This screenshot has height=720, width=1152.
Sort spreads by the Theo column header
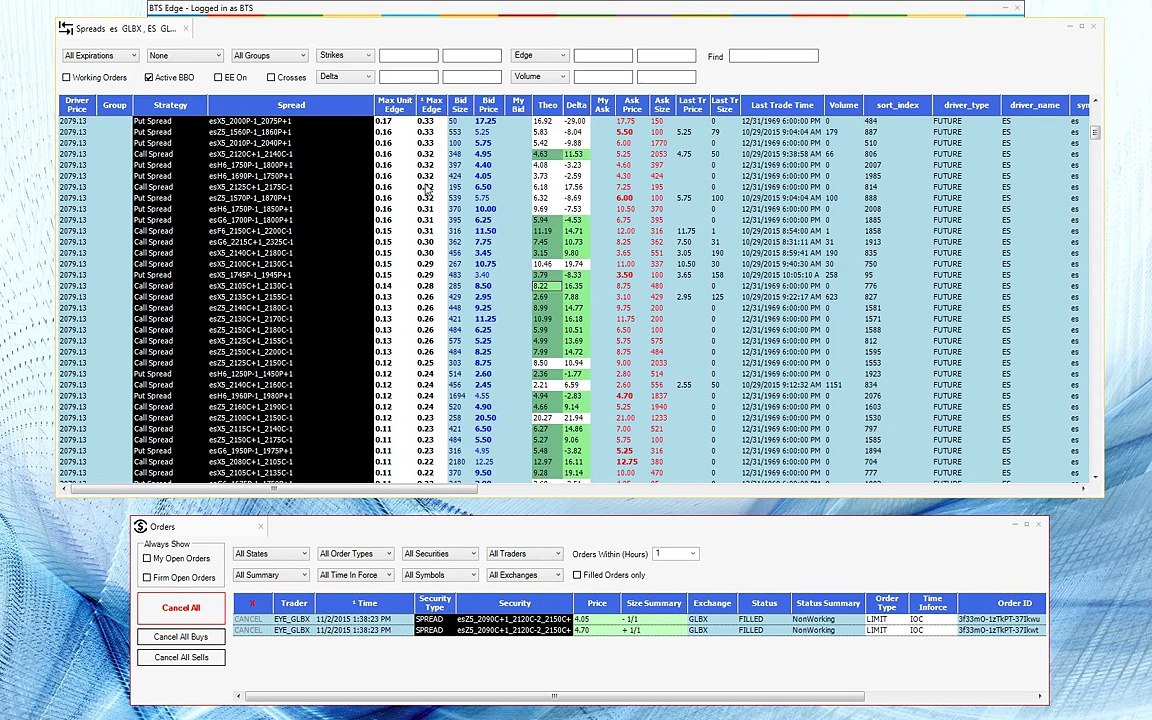coord(547,105)
